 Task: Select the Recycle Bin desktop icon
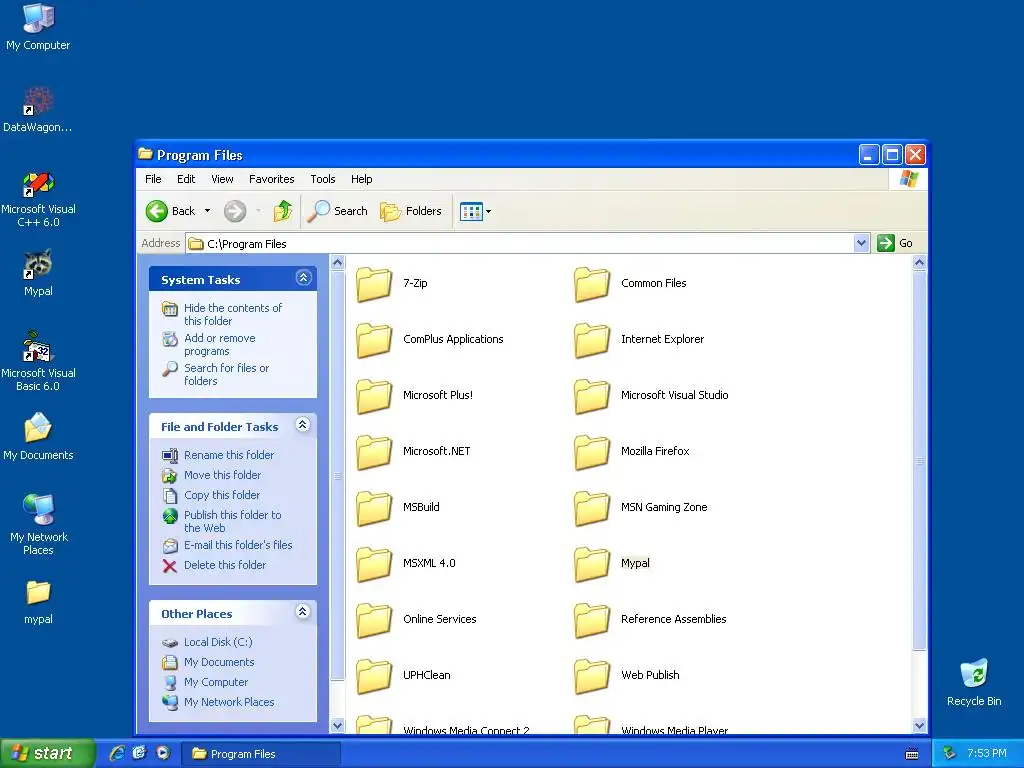pyautogui.click(x=974, y=682)
